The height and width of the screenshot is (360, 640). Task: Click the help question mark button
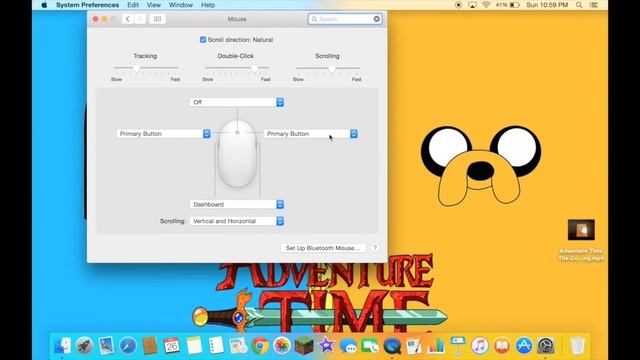(375, 248)
